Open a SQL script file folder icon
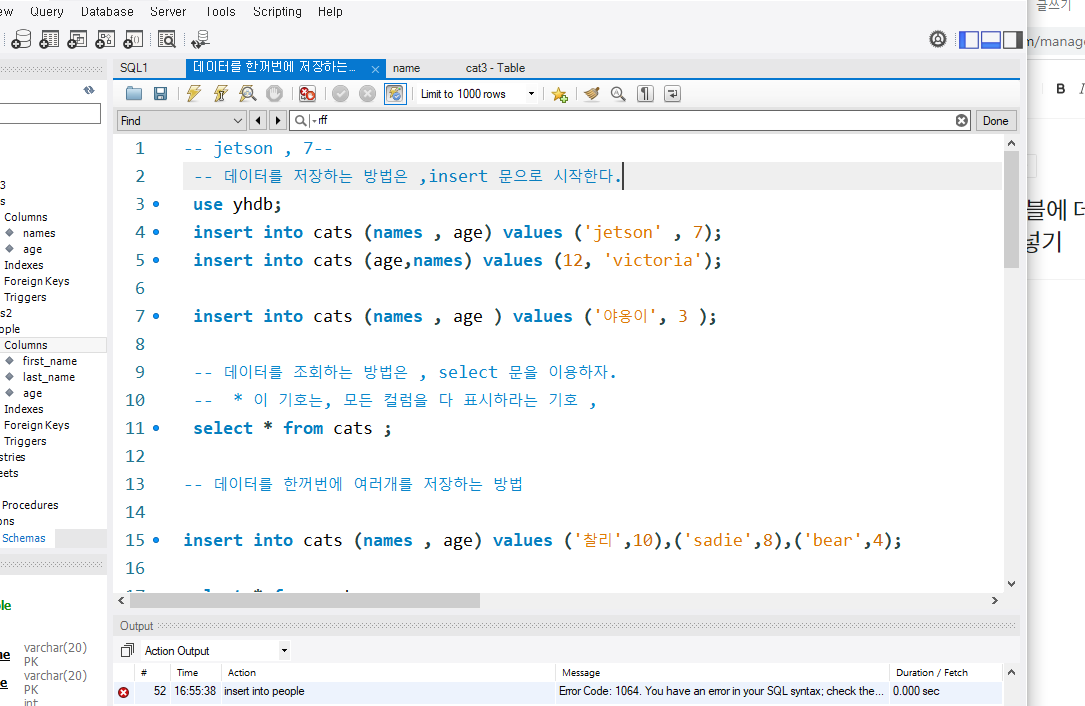This screenshot has width=1085, height=706. coord(134,93)
